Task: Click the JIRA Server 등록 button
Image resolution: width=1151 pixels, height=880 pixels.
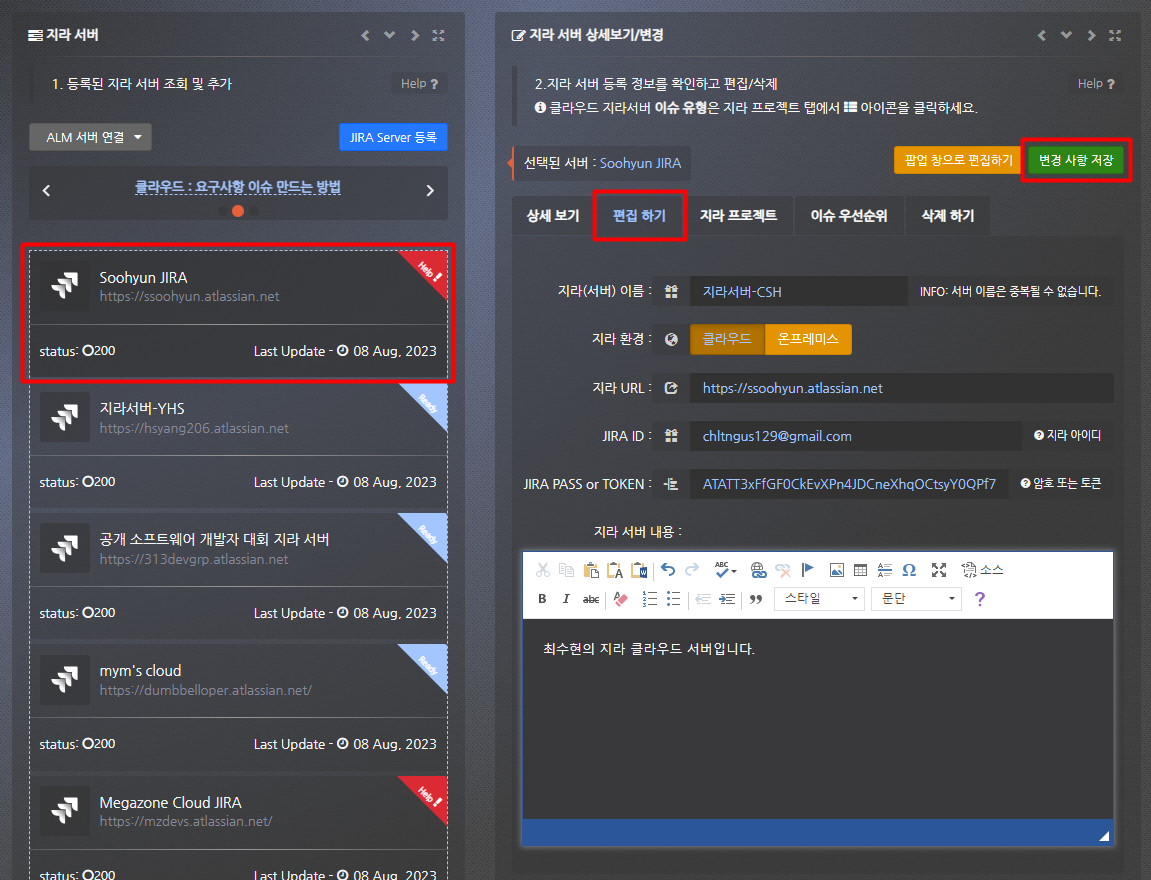Action: [393, 137]
